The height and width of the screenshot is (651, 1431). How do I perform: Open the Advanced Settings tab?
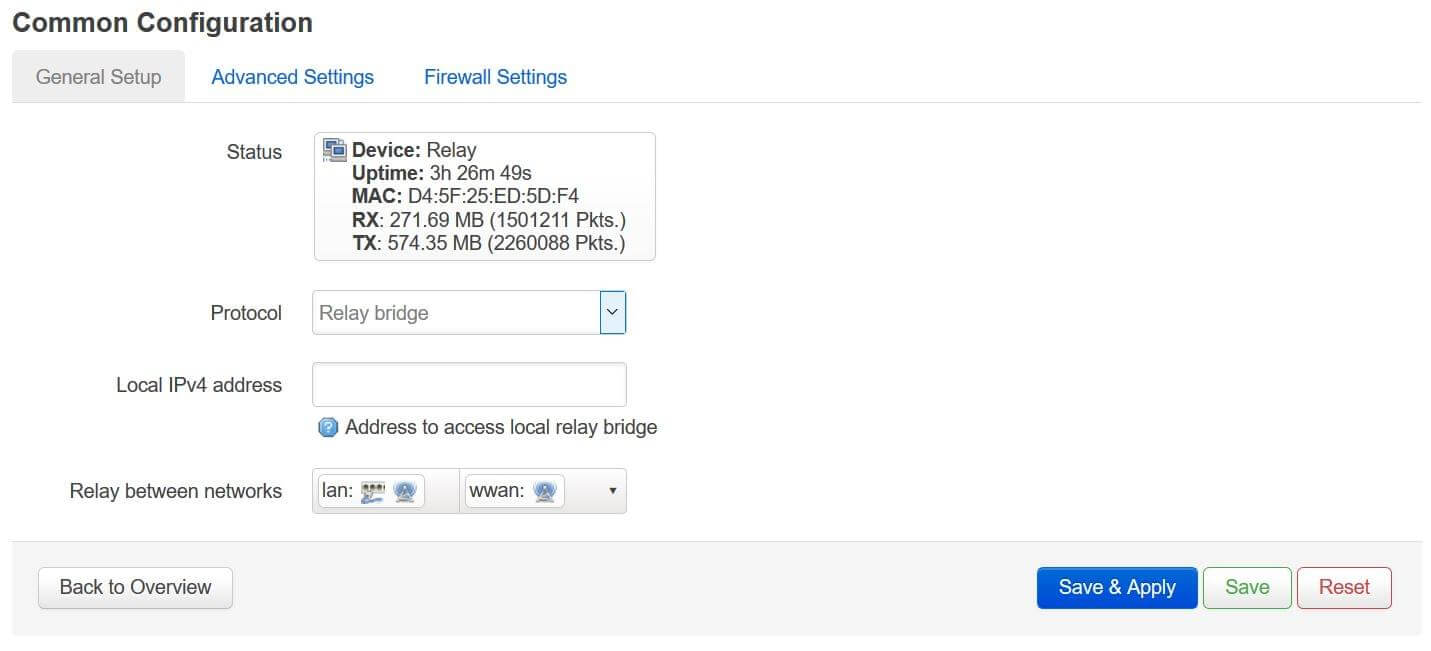292,77
